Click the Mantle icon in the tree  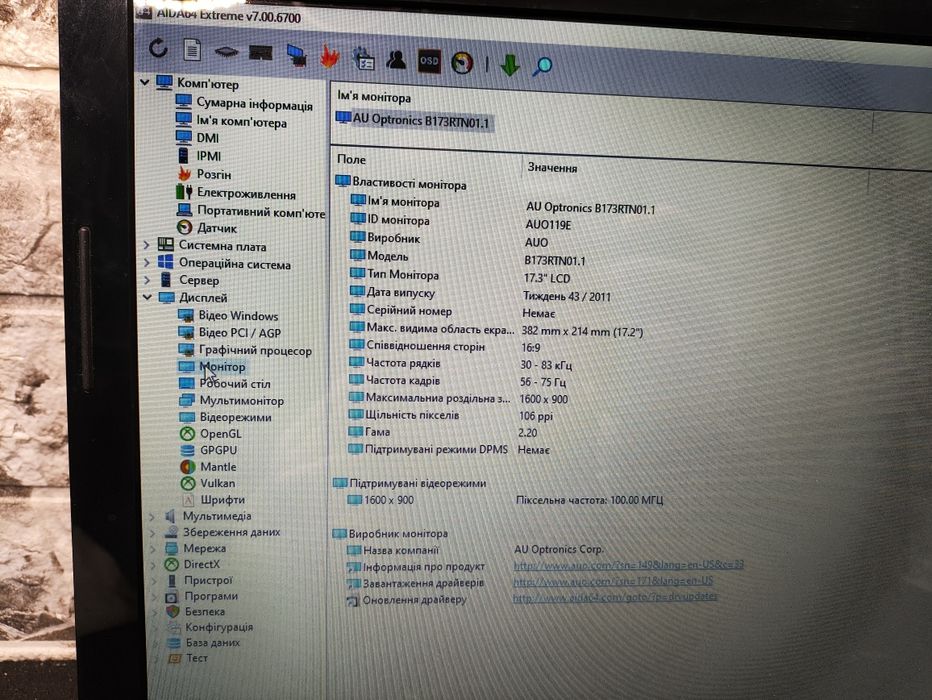(188, 467)
